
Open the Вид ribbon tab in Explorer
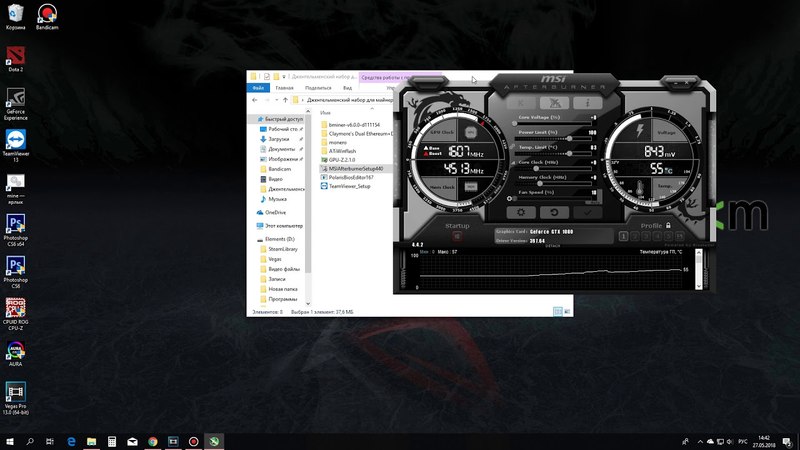(347, 88)
